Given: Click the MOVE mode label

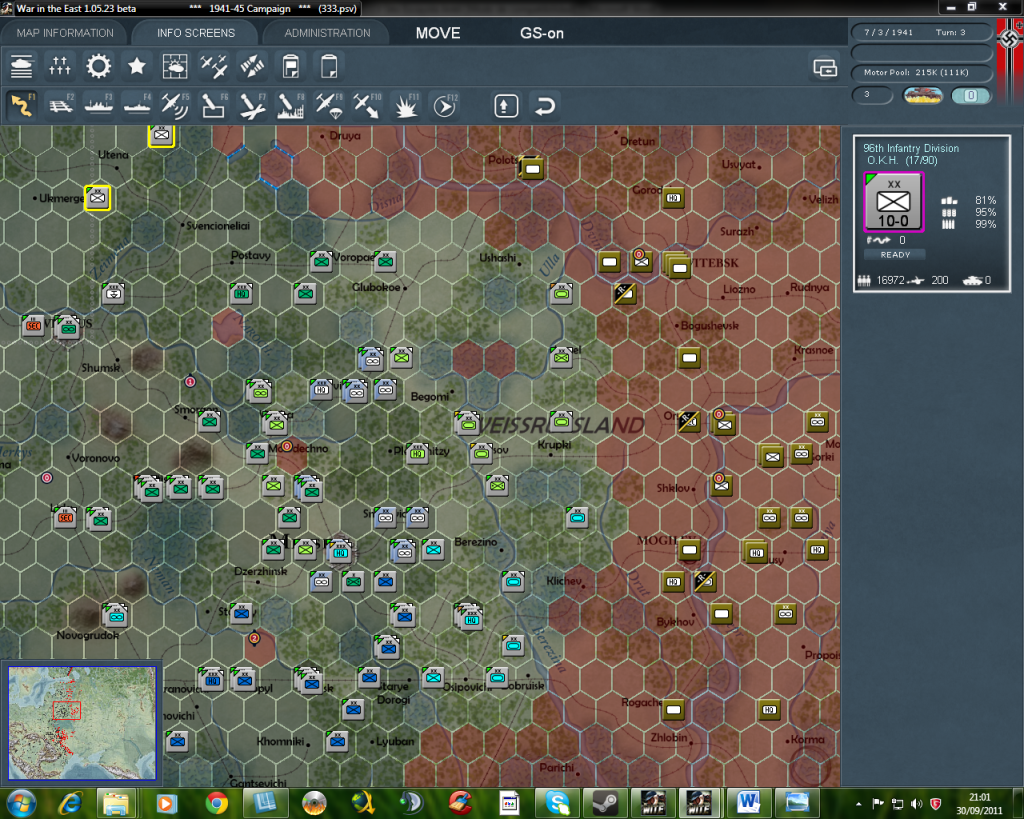Looking at the screenshot, I should coord(438,33).
